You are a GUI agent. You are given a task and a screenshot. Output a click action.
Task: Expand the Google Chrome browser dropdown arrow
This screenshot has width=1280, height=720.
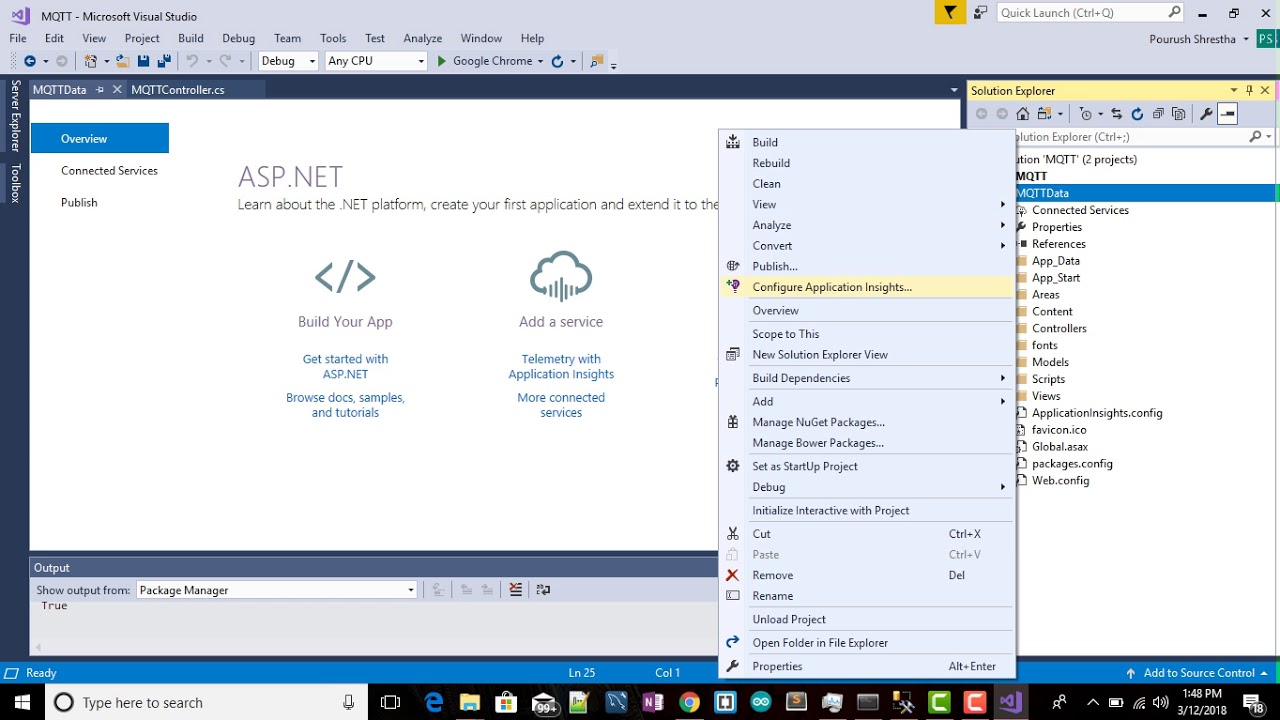pos(540,61)
